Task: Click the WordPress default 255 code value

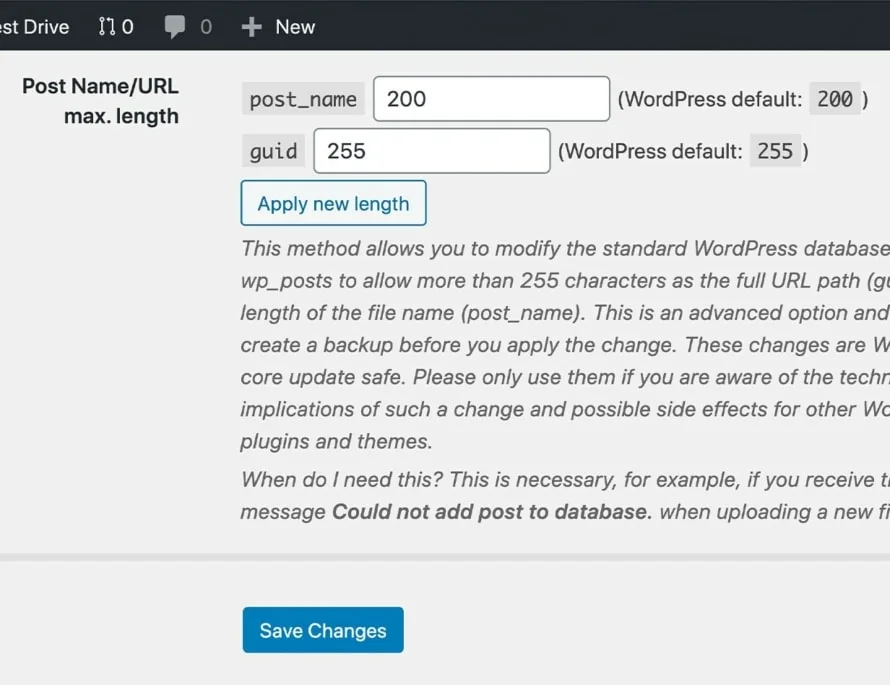Action: (x=775, y=151)
